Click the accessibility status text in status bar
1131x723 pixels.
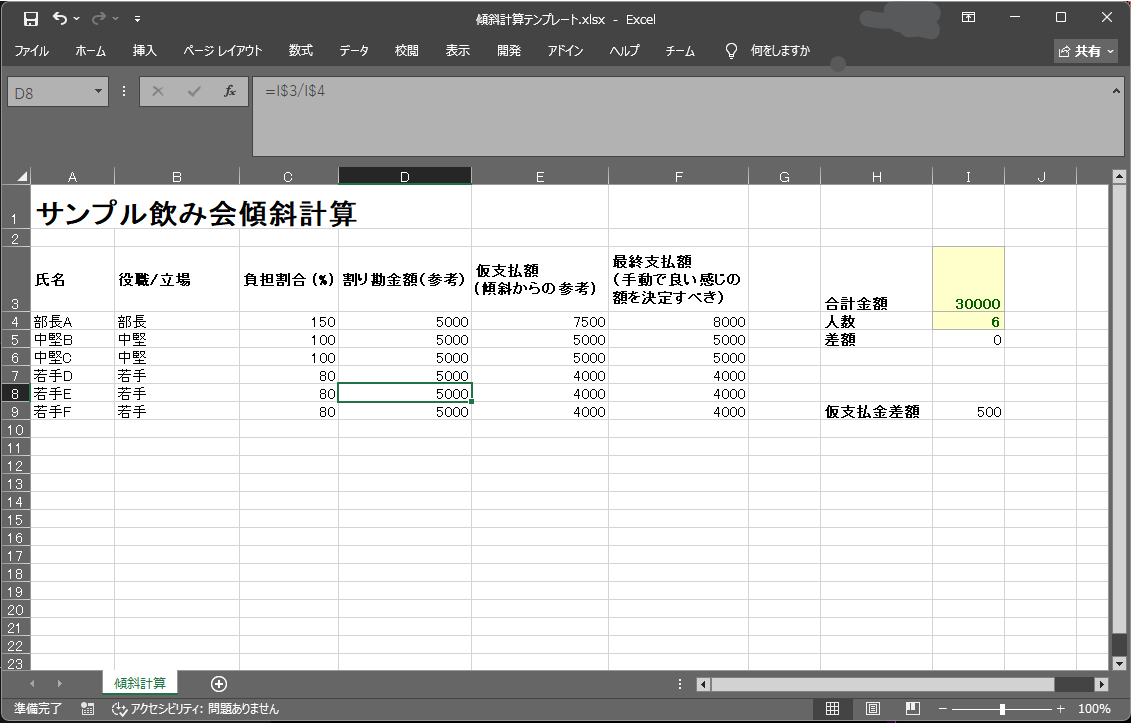195,708
